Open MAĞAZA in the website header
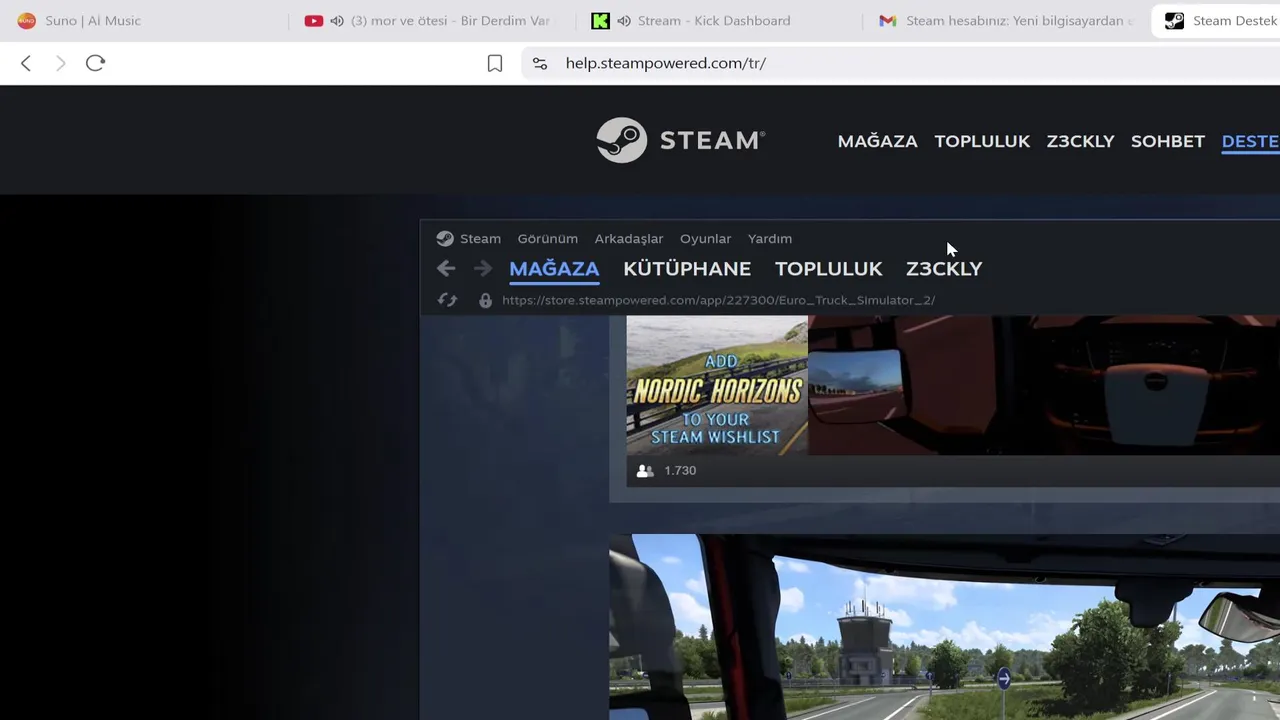This screenshot has height=720, width=1280. pos(877,141)
